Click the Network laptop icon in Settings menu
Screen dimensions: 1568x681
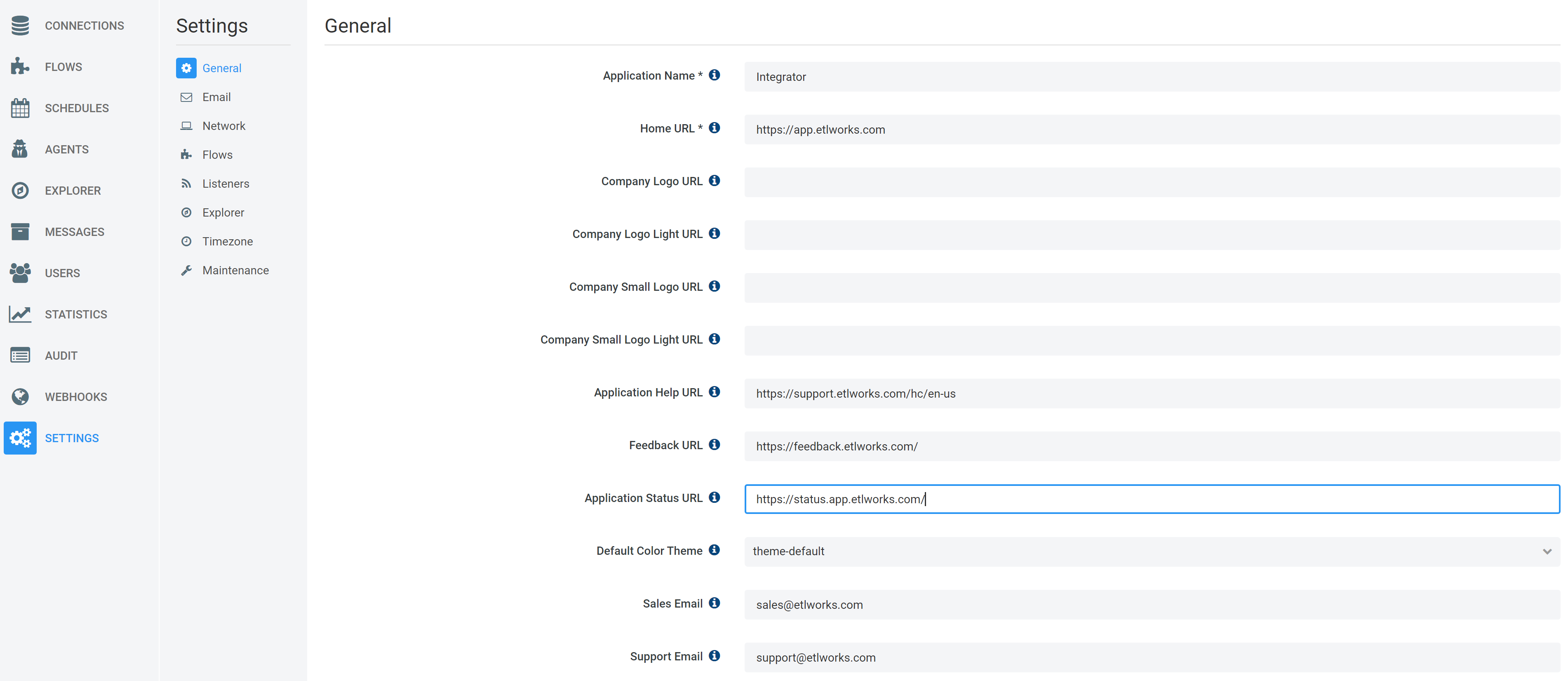[186, 126]
